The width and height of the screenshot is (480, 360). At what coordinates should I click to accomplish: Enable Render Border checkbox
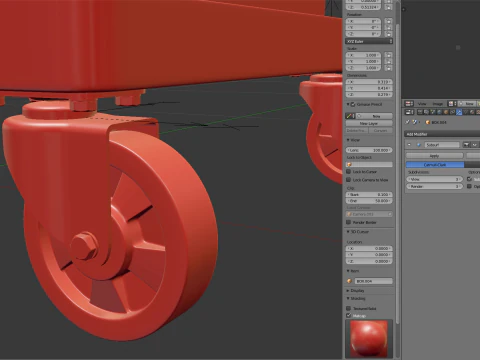(x=349, y=222)
